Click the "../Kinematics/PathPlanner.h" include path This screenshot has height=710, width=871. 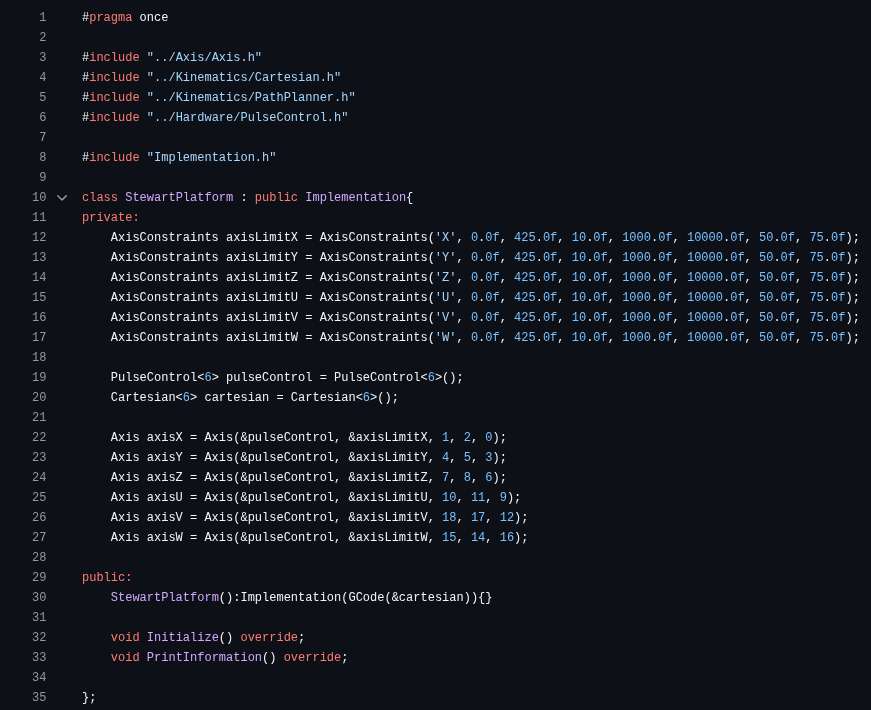[251, 97]
